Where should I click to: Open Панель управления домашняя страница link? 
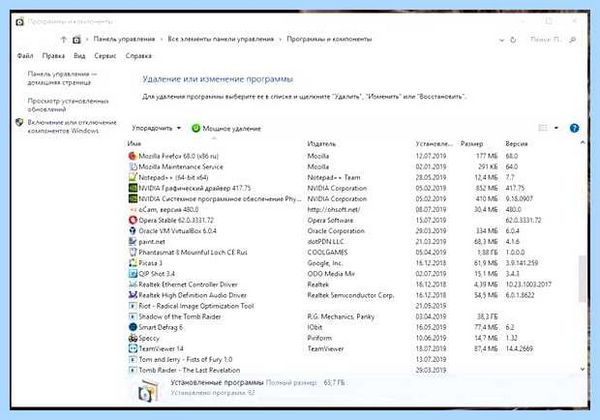[x=62, y=78]
